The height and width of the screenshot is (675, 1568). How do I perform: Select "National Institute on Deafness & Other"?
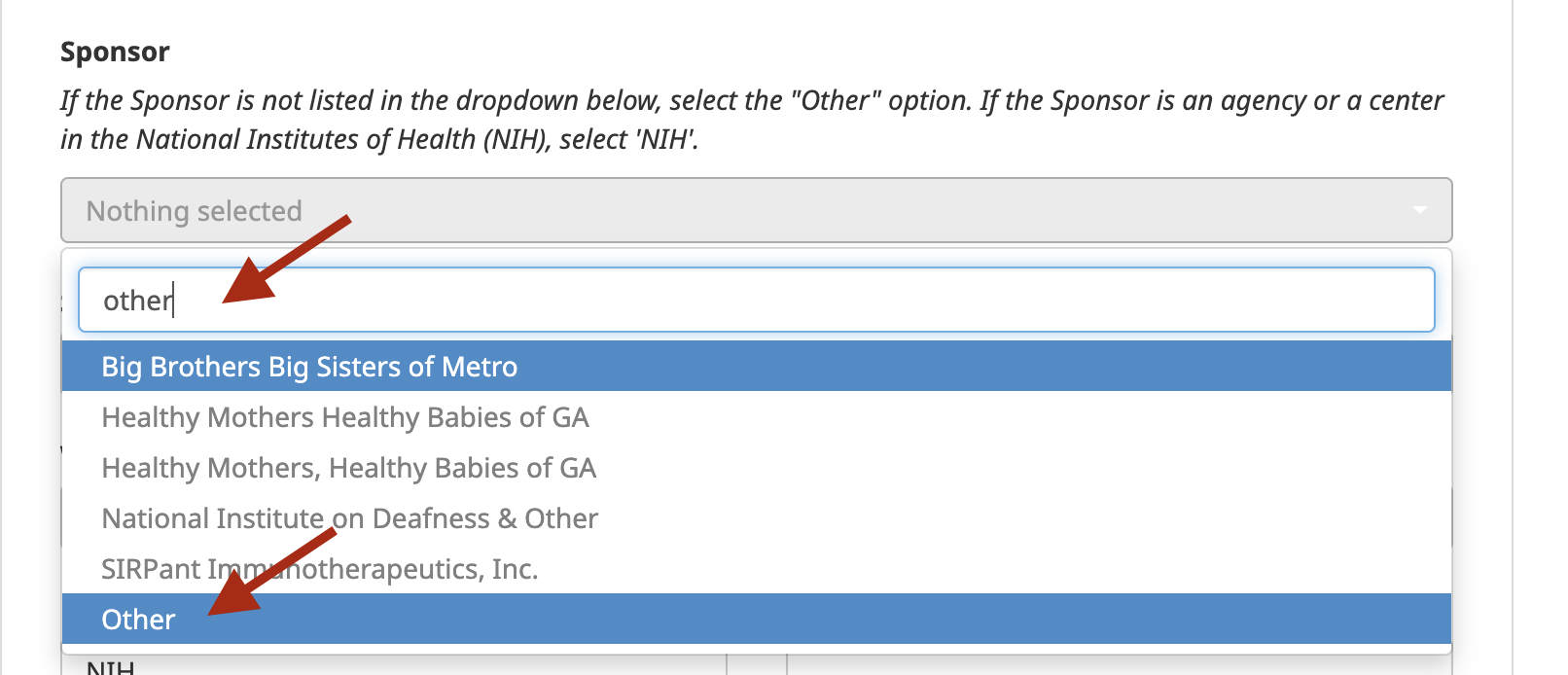[x=349, y=518]
